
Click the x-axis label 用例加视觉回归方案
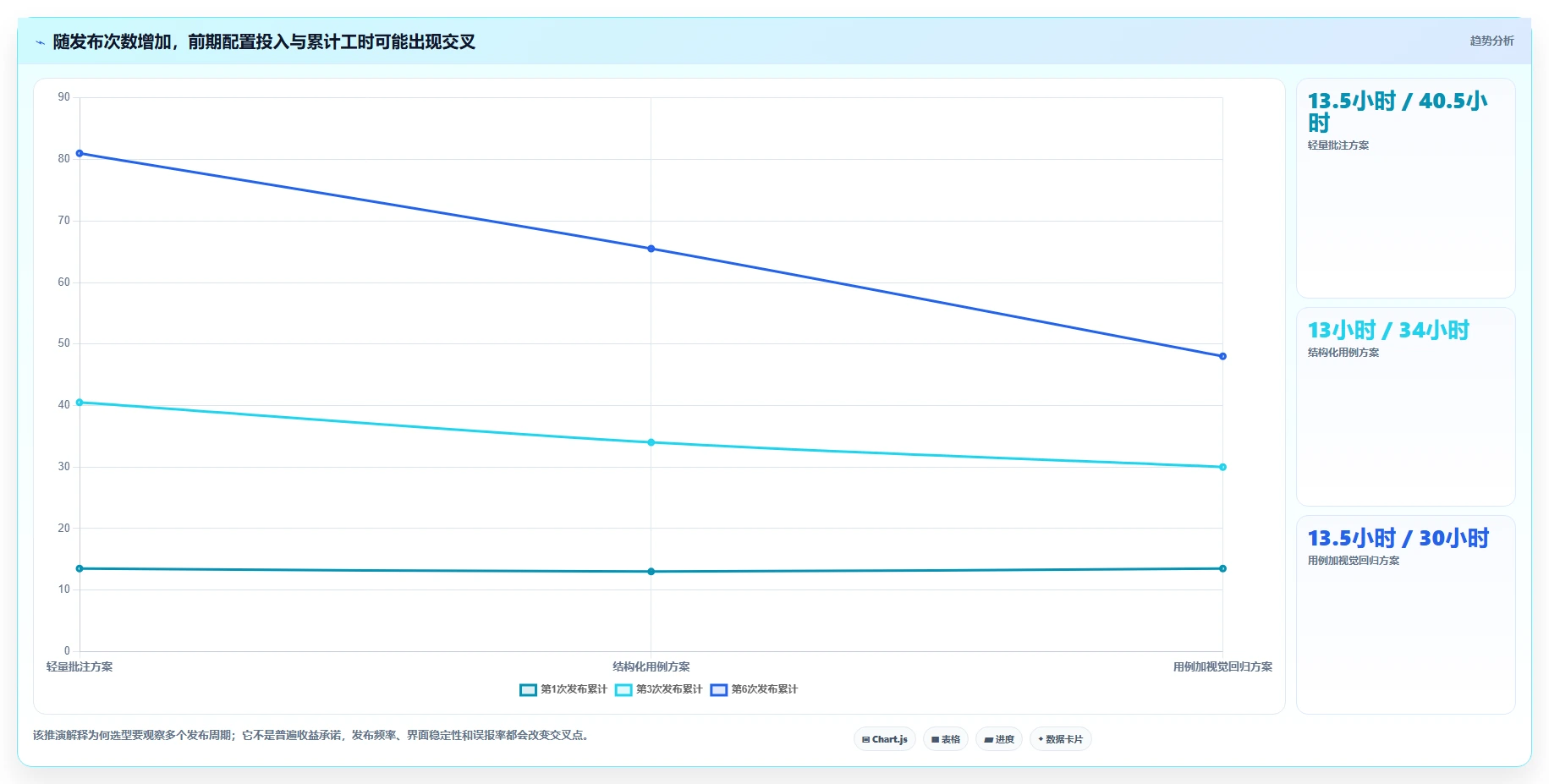(x=1222, y=666)
